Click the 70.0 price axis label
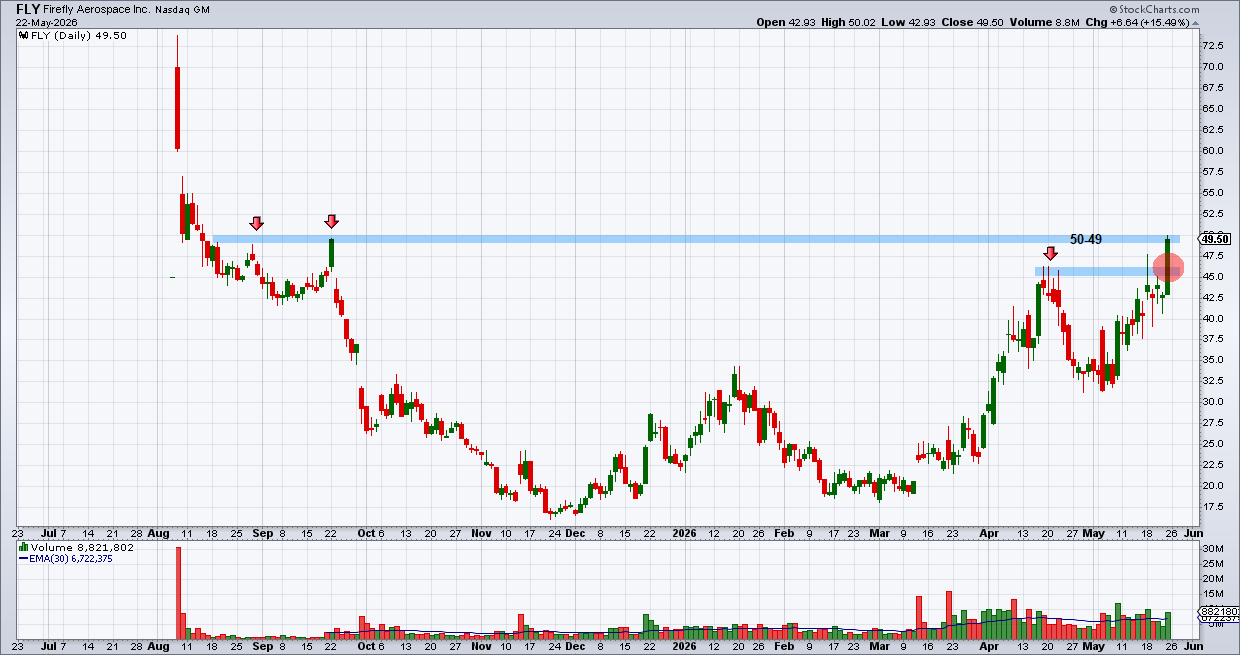The image size is (1240, 655). click(x=1212, y=67)
